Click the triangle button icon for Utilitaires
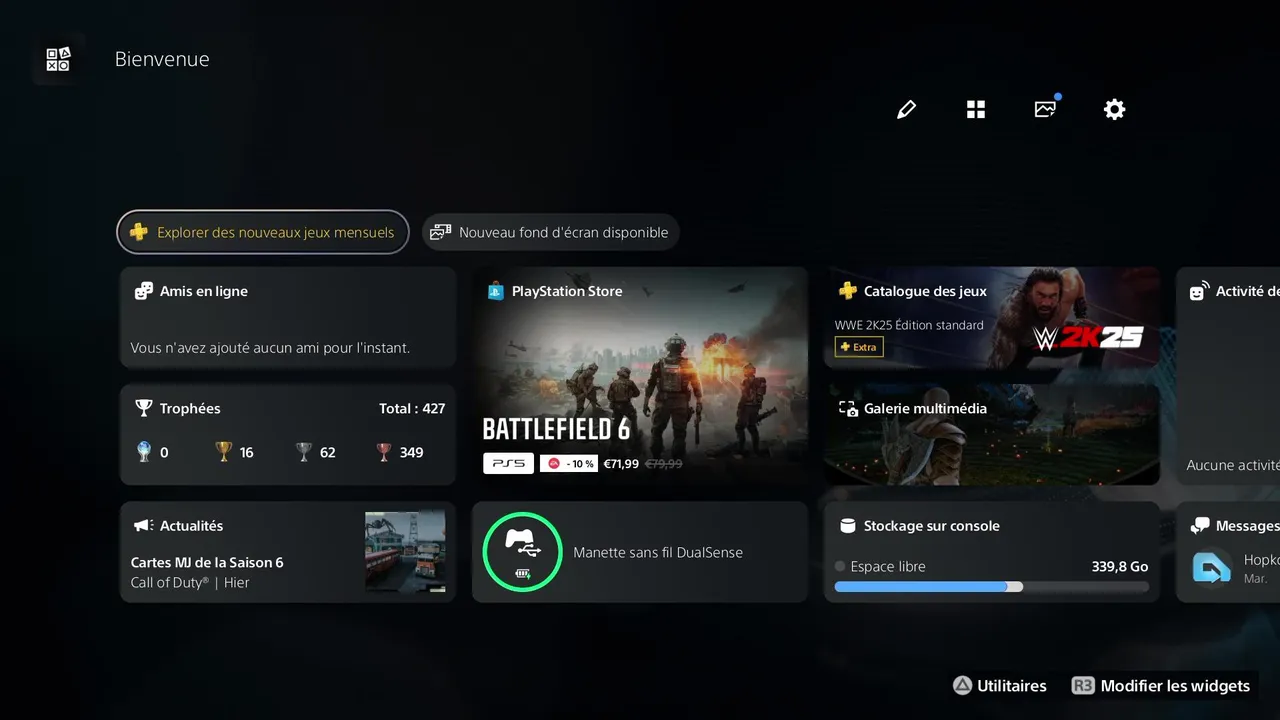Viewport: 1280px width, 720px height. coord(962,685)
